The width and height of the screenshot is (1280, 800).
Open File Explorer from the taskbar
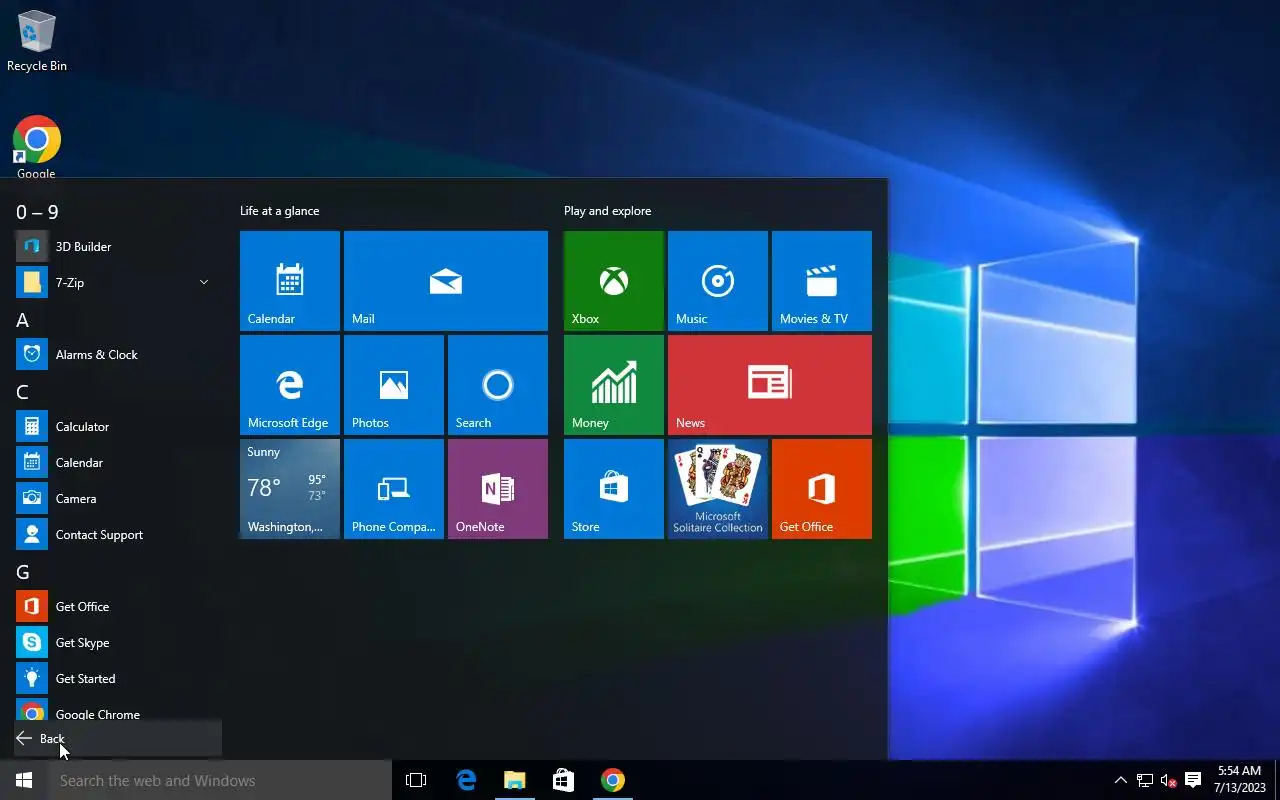515,780
